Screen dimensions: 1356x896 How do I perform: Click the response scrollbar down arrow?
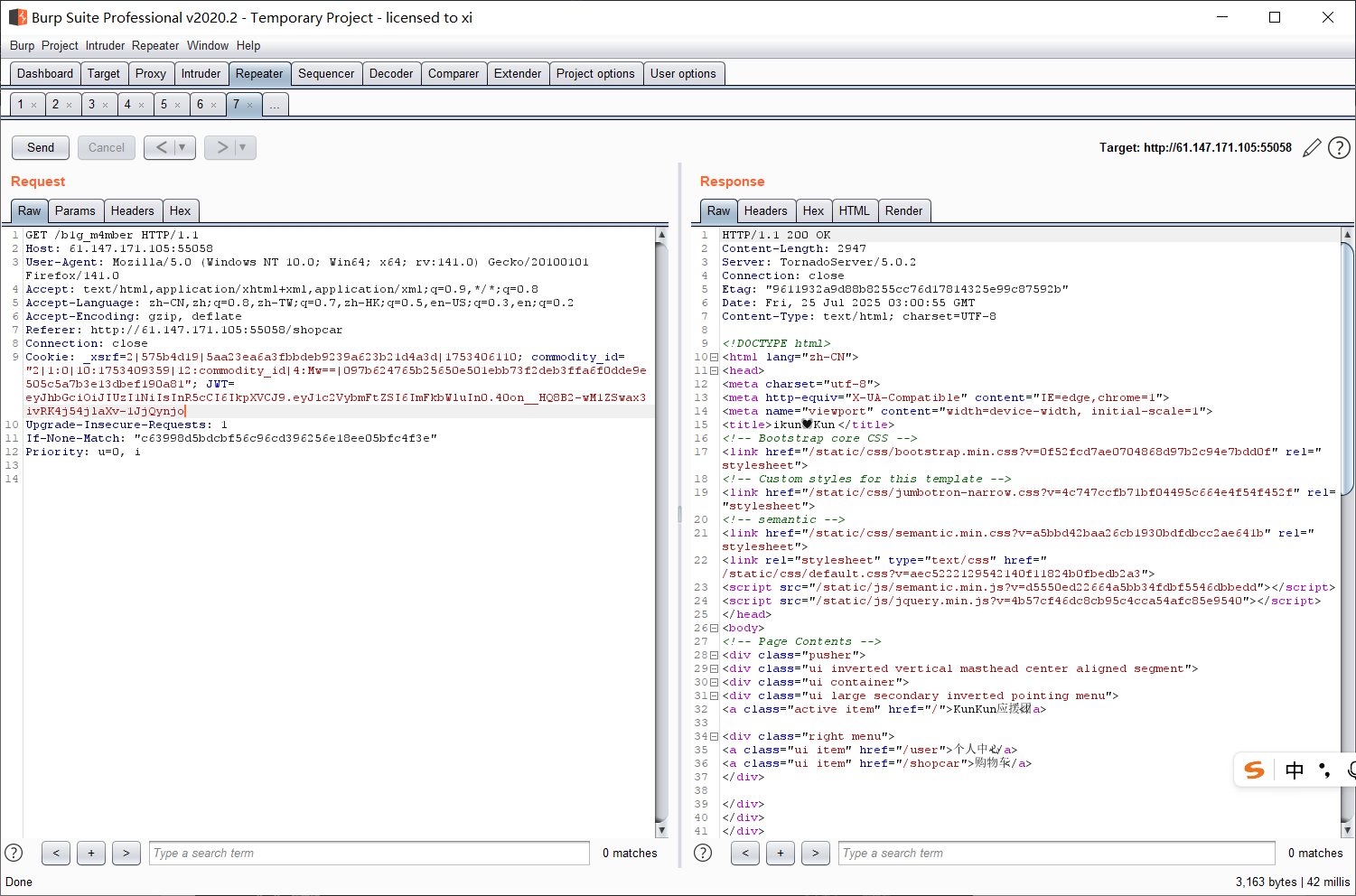point(1347,829)
